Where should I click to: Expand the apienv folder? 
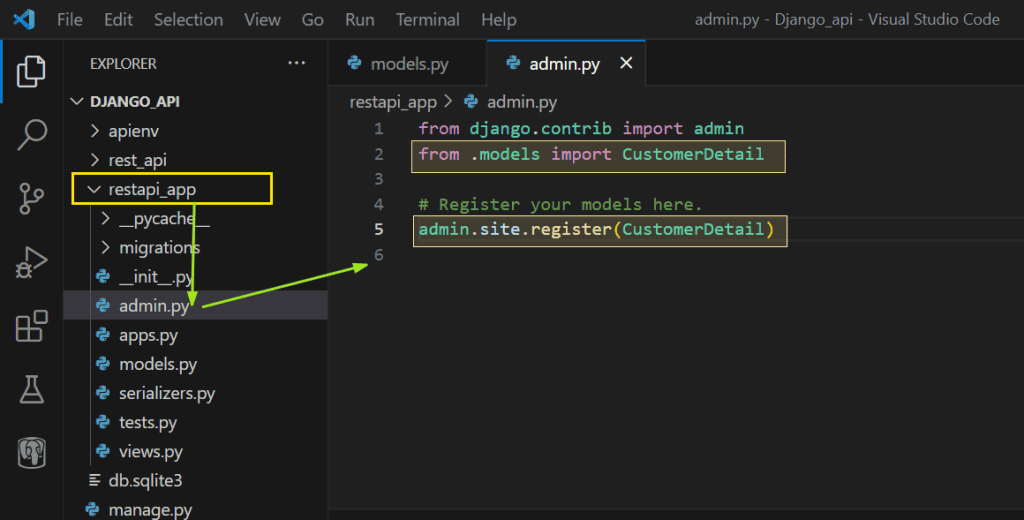pos(95,131)
